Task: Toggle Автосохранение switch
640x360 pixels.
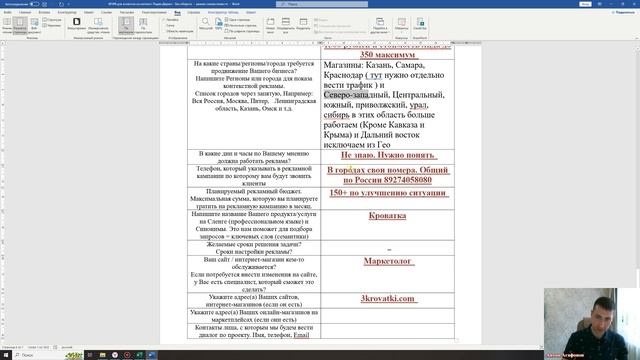Action: point(35,4)
